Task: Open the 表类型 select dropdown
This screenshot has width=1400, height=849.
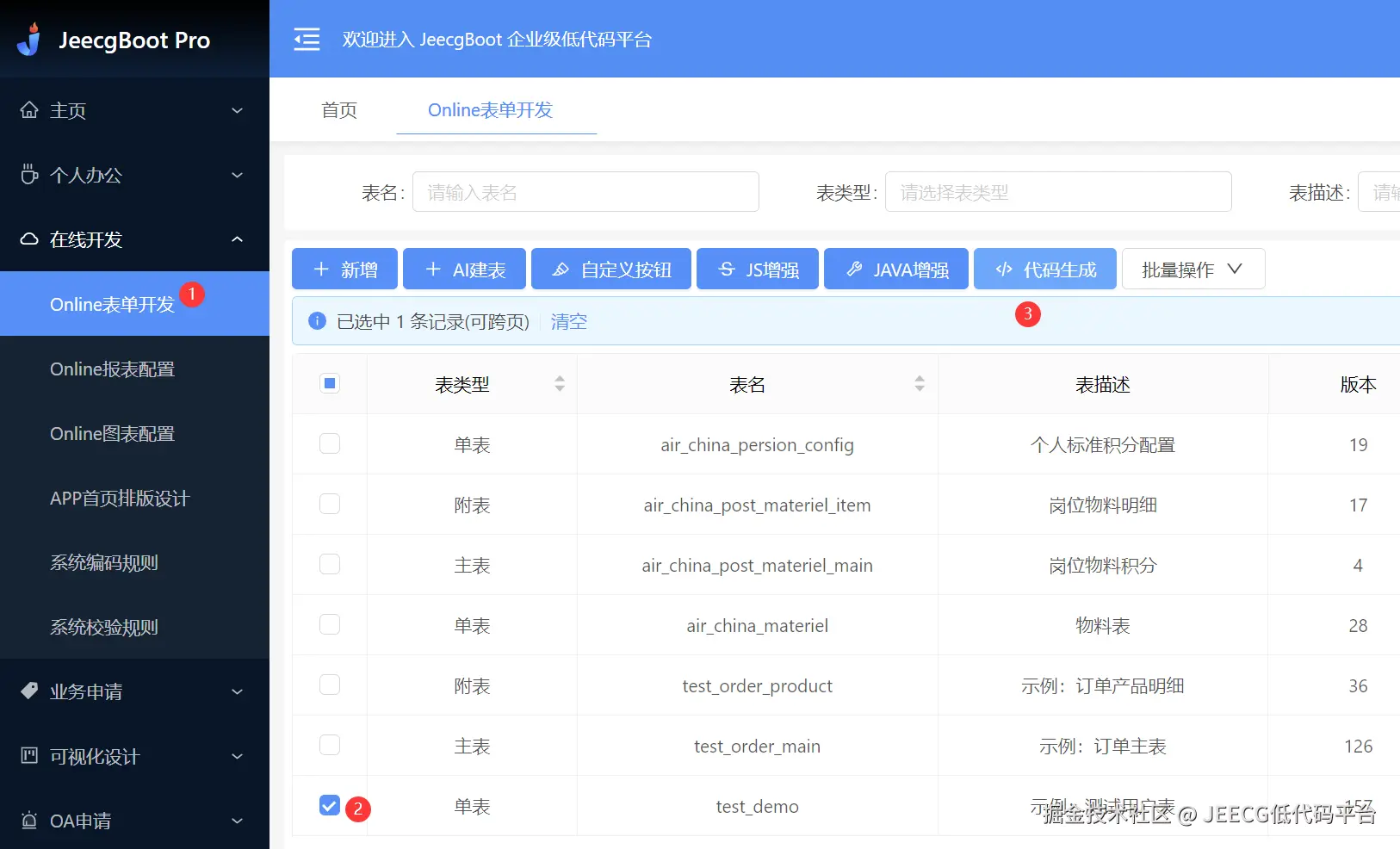Action: (1058, 192)
